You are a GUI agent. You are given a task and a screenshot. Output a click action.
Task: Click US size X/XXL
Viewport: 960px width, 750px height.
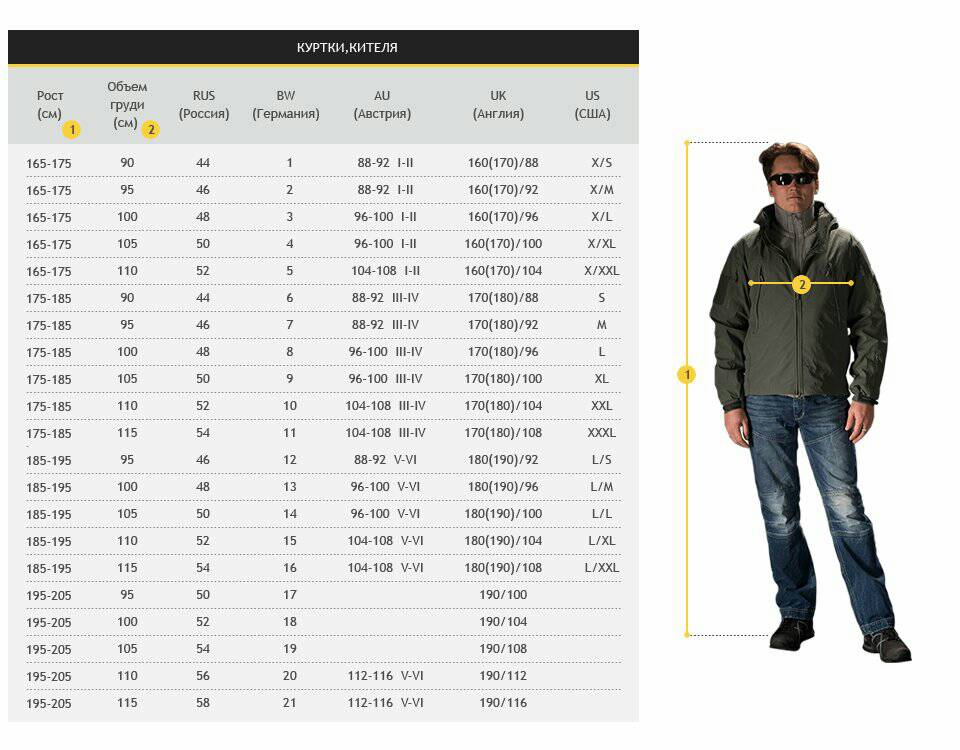pyautogui.click(x=601, y=271)
